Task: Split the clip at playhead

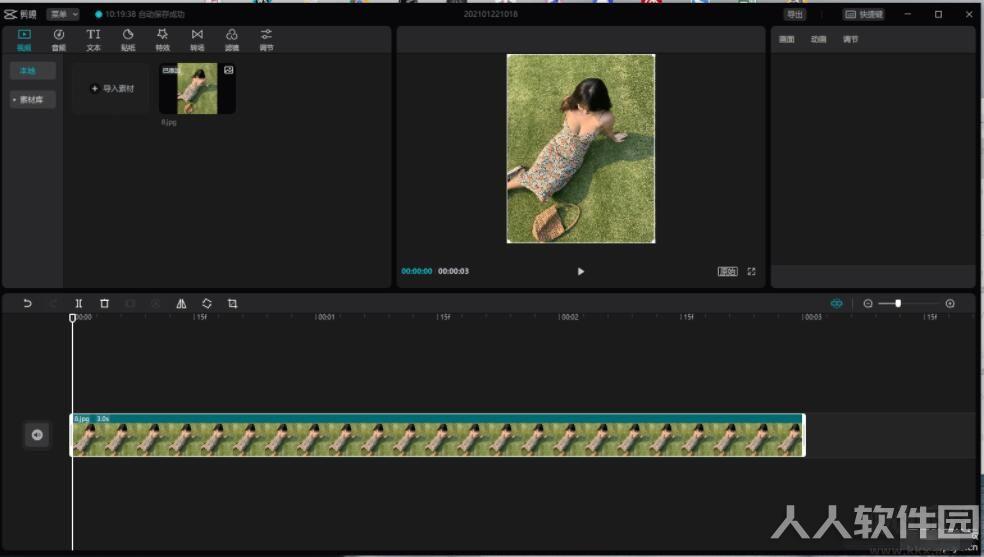Action: tap(78, 304)
